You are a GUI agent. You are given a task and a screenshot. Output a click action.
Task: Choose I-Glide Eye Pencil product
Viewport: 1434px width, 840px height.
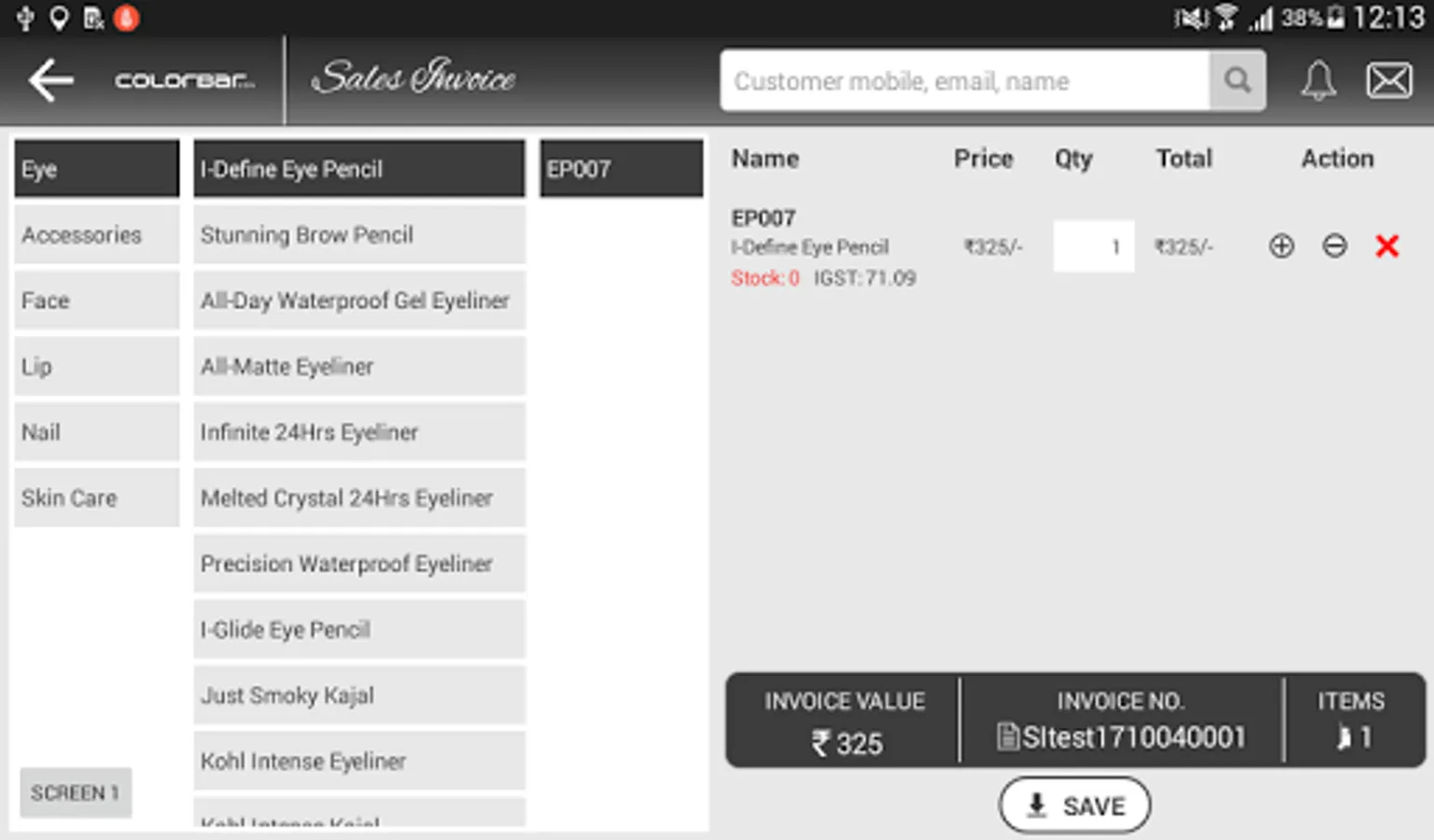[x=359, y=630]
